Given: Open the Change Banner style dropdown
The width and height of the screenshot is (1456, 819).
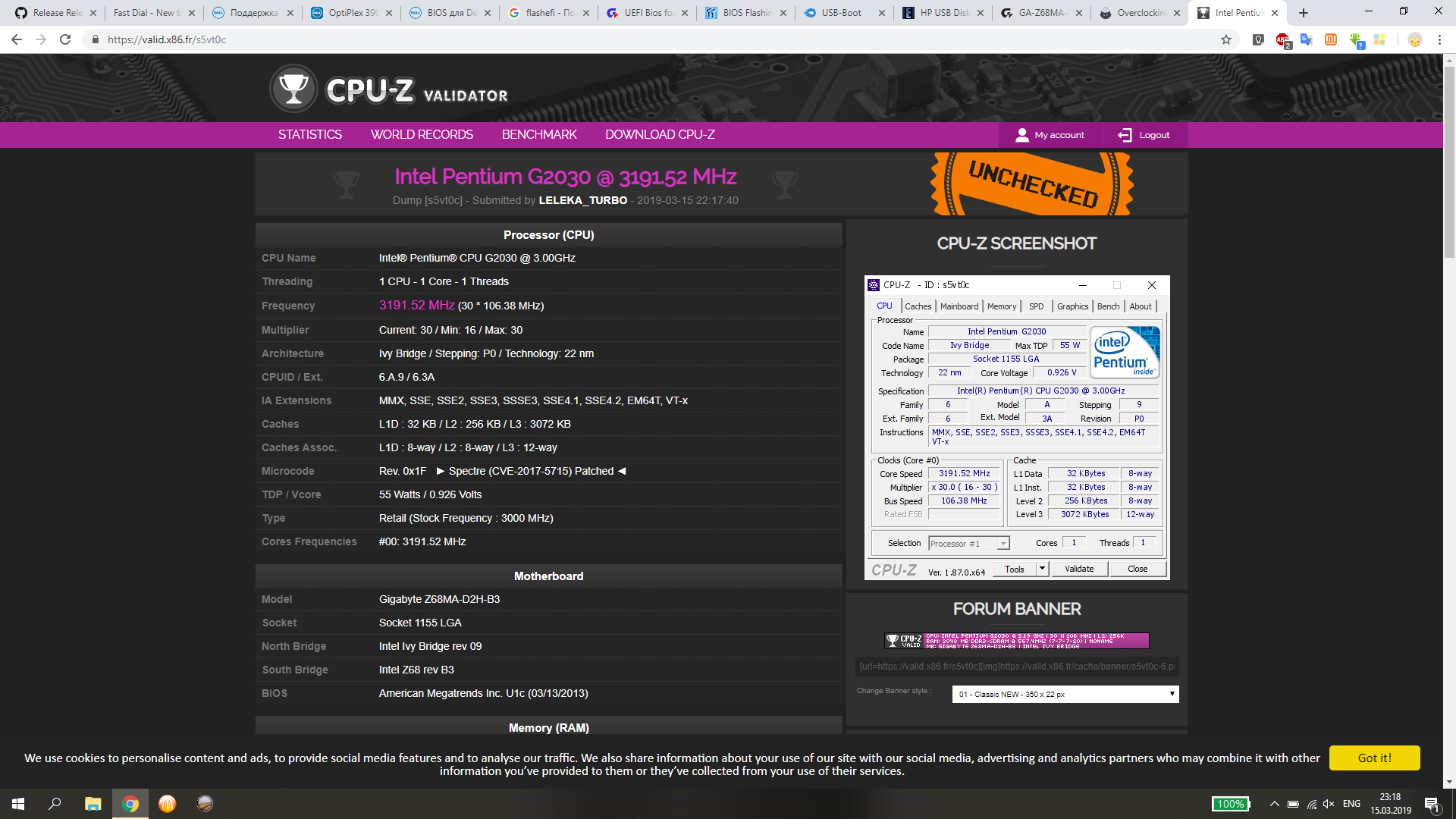Looking at the screenshot, I should 1065,694.
